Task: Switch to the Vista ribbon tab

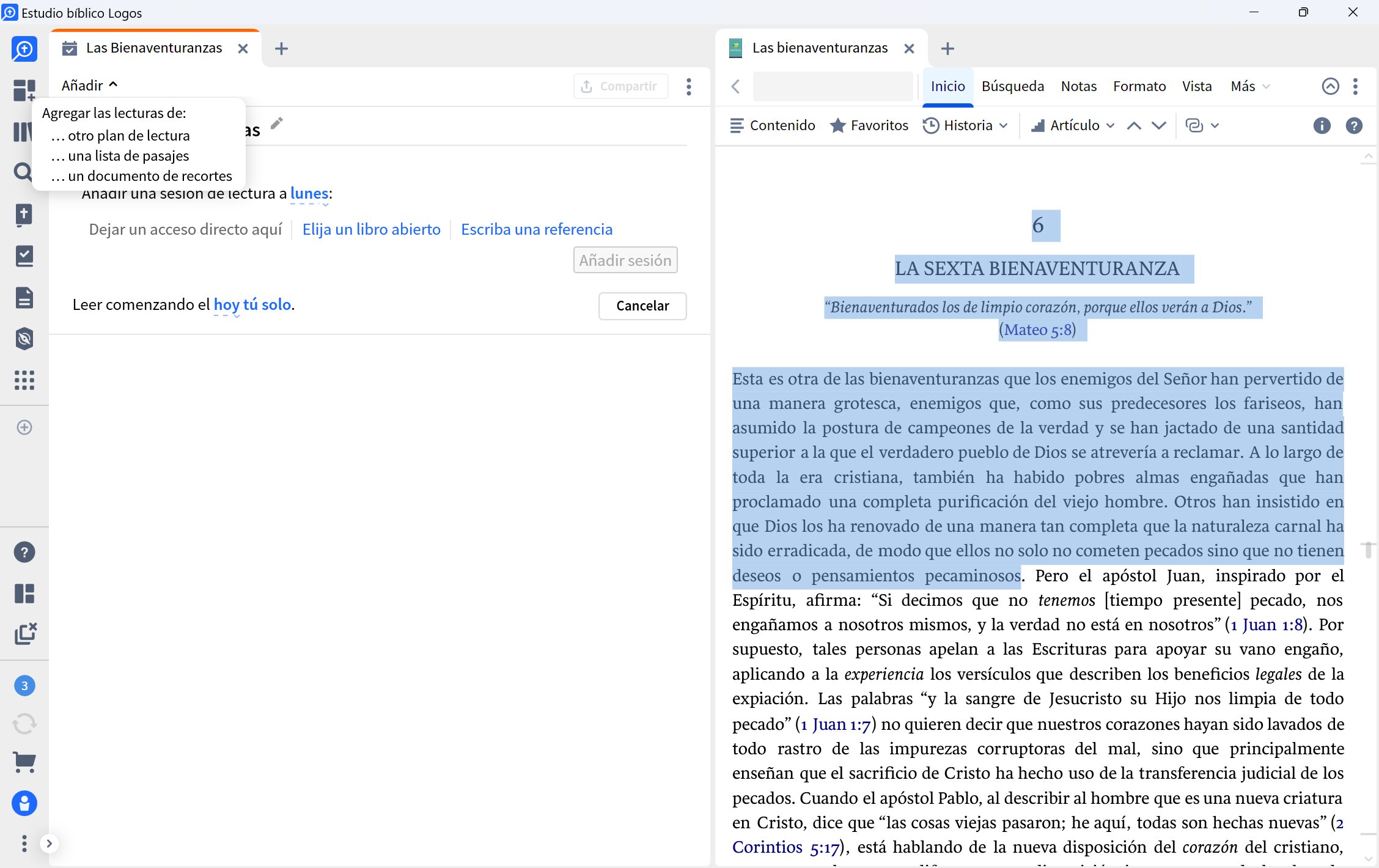Action: (1197, 86)
